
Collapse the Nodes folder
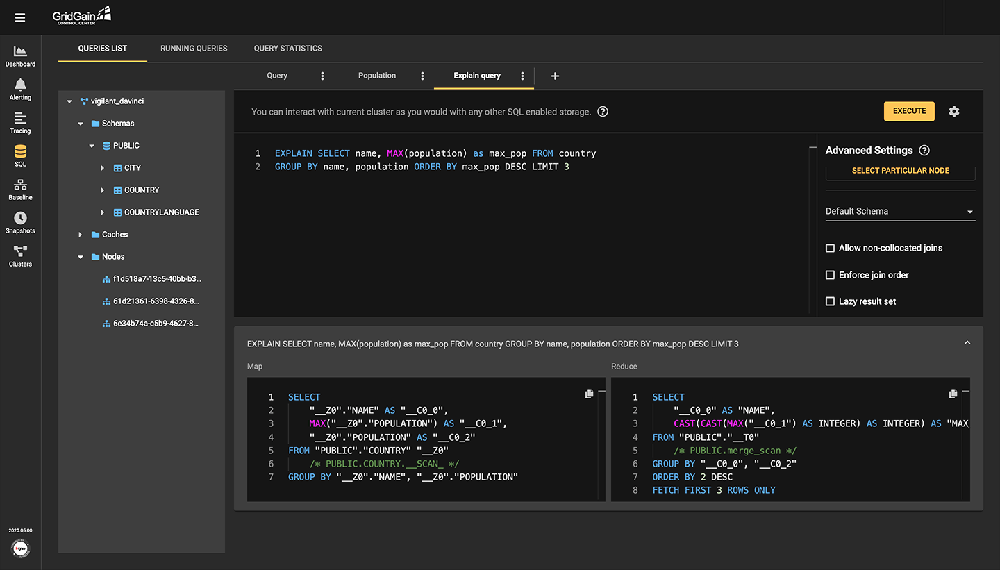[80, 257]
